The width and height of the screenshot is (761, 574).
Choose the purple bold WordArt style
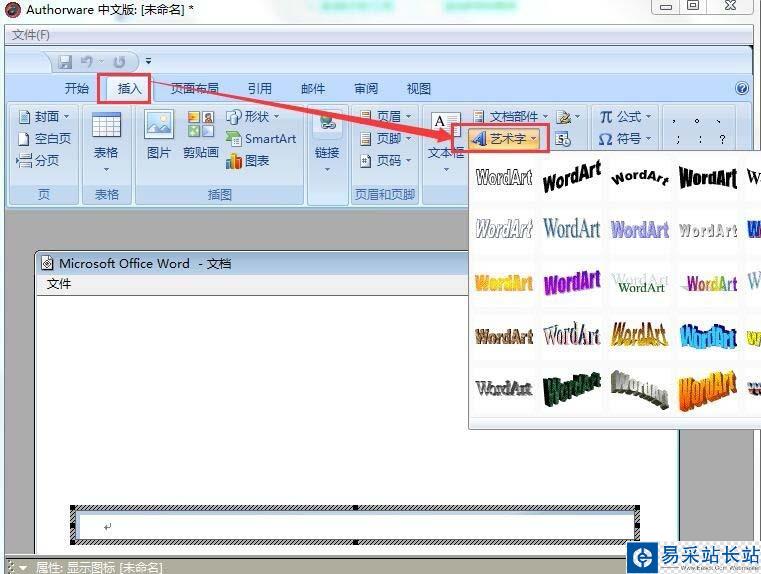tap(572, 282)
